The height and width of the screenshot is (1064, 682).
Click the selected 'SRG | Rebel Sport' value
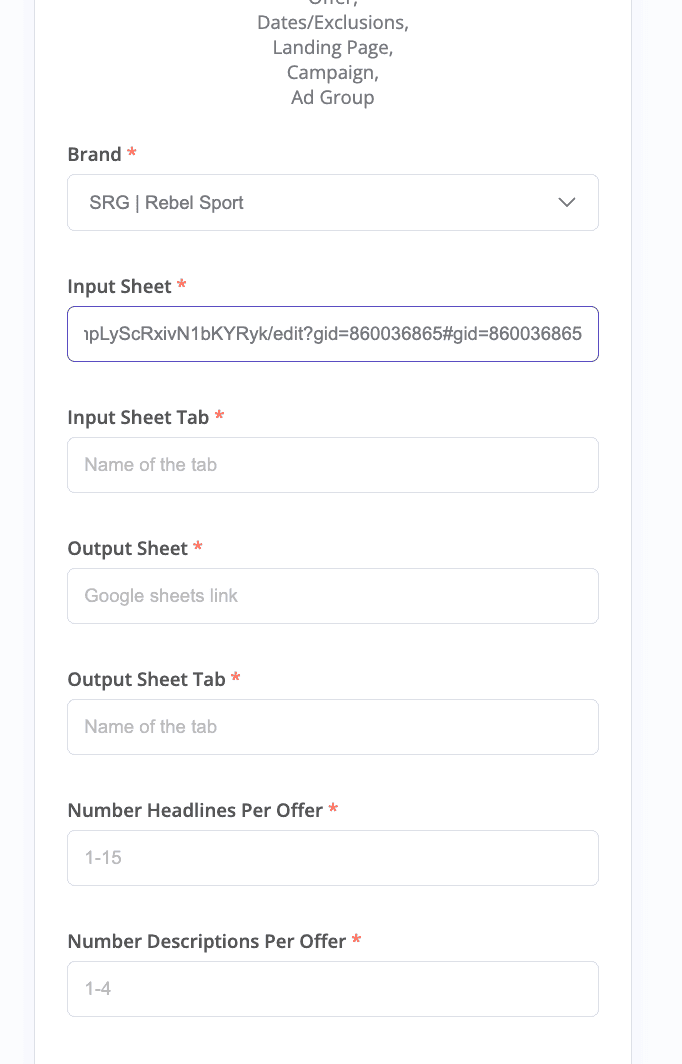[x=167, y=203]
